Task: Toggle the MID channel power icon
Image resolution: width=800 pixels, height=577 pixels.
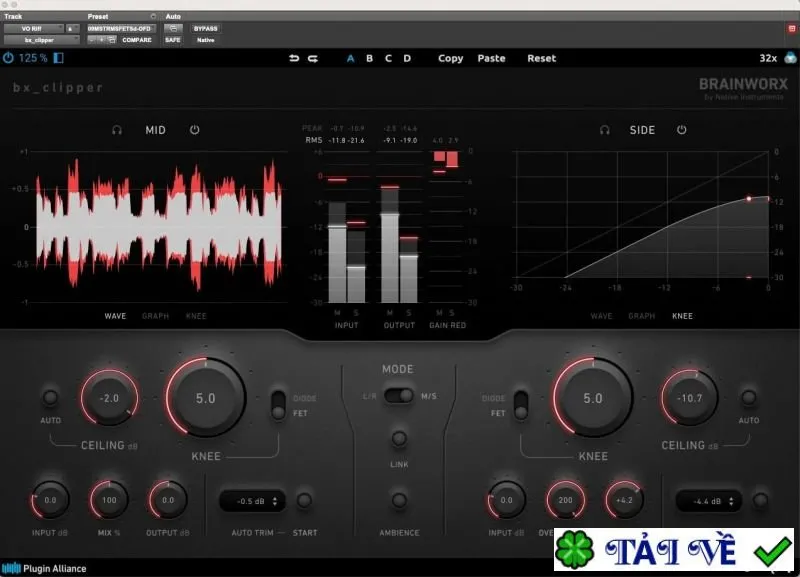Action: (x=194, y=130)
